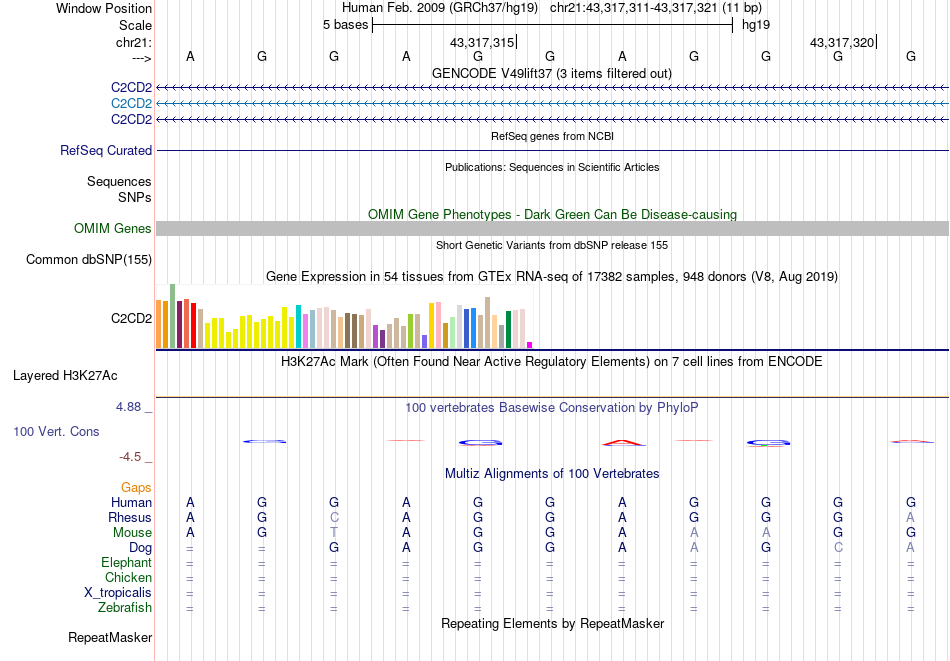Click the Elephant species row label
This screenshot has height=661, width=950.
[127, 563]
